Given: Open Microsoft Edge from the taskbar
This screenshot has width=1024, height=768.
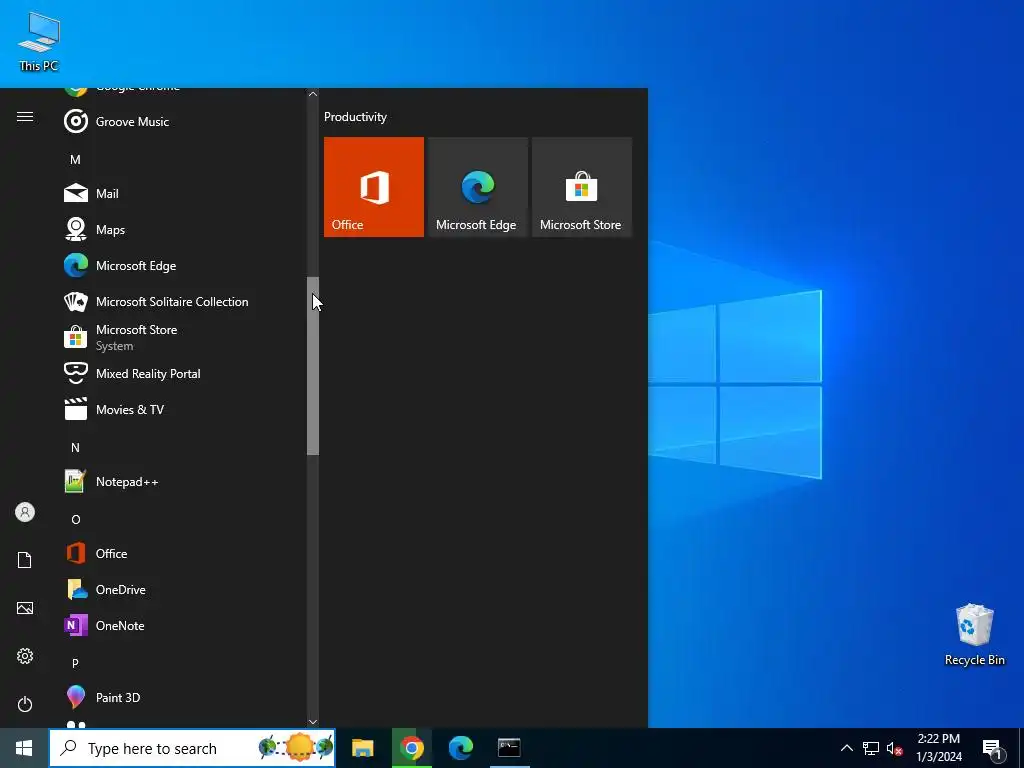Looking at the screenshot, I should [x=461, y=748].
